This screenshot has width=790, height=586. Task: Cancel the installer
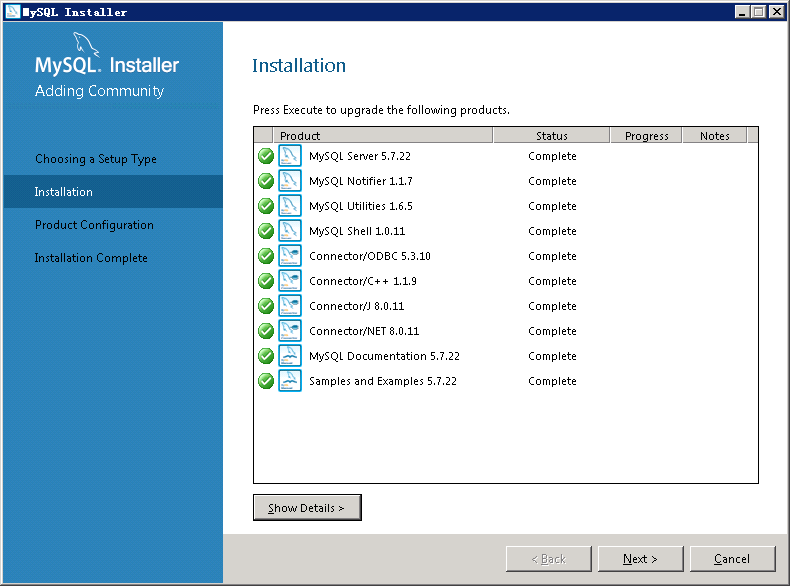[732, 559]
